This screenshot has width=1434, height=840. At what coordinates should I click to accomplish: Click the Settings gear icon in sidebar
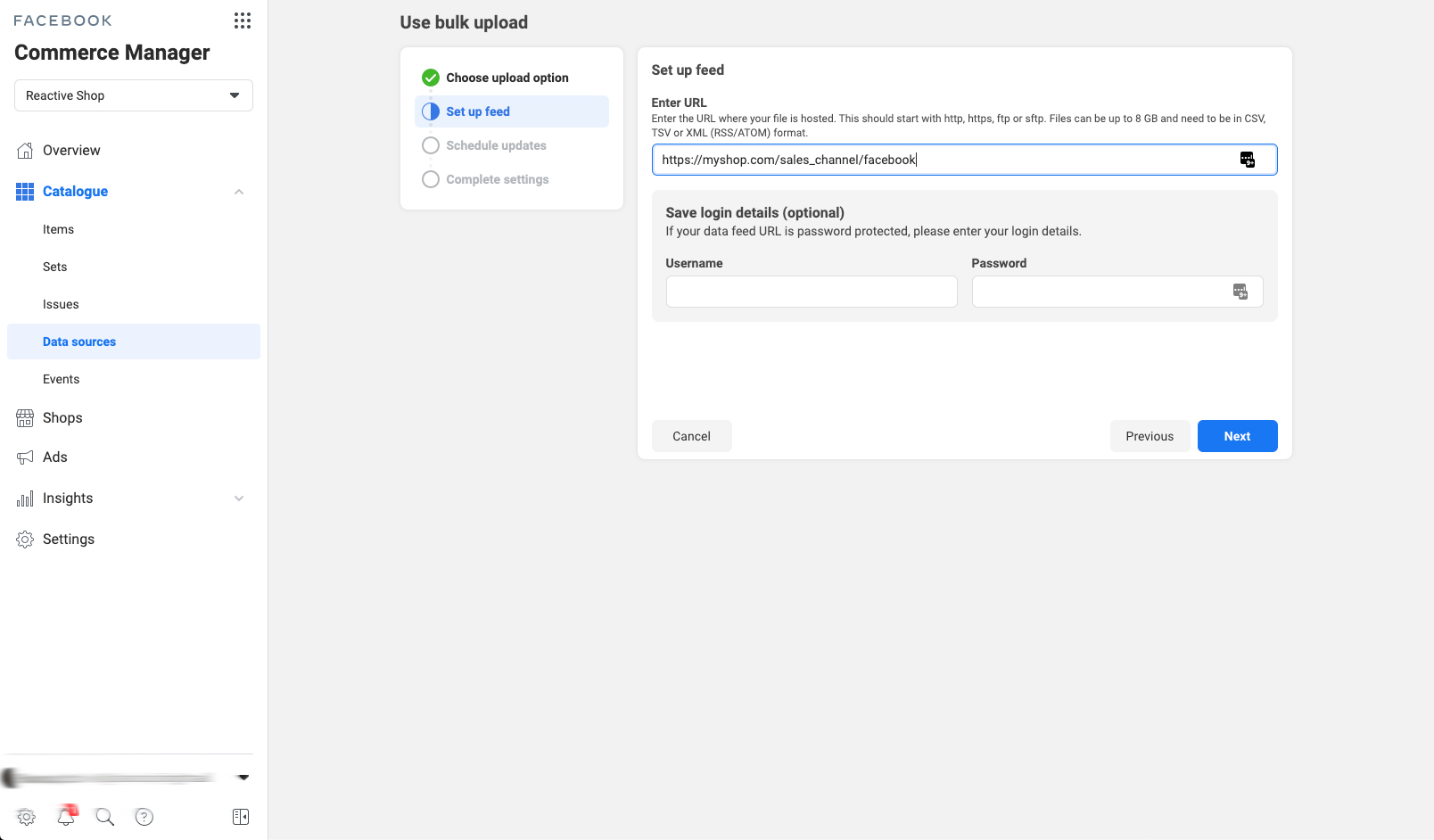click(25, 539)
